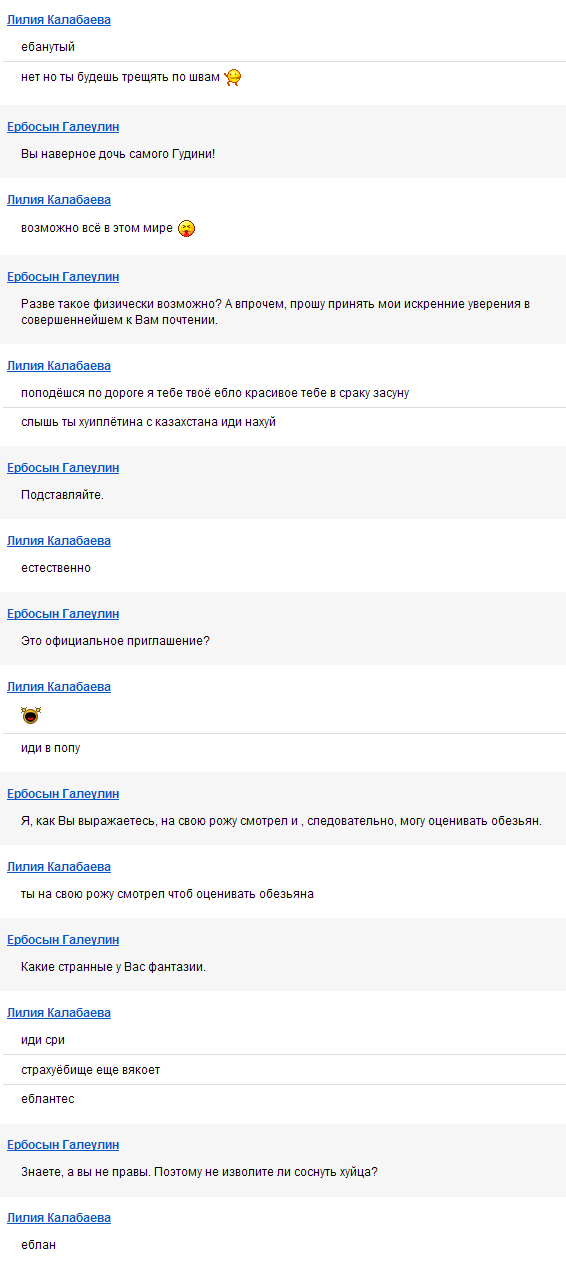Open Ербосын Галеулин link above "Знаете, а вы не правы"

pos(63,1145)
